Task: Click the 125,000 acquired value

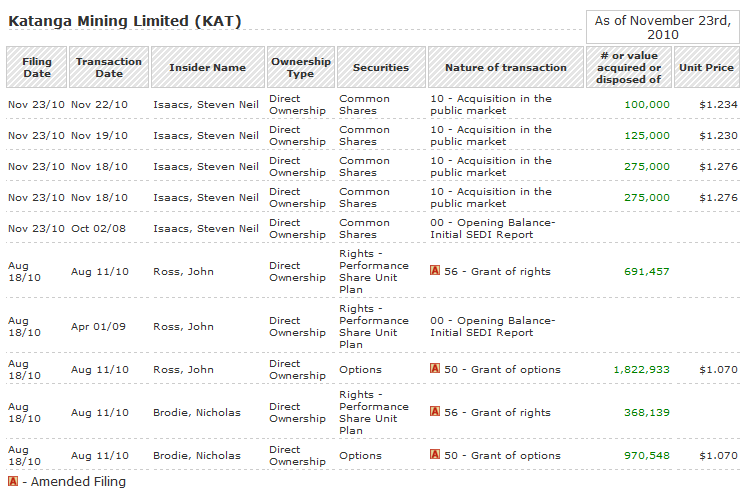Action: pyautogui.click(x=647, y=136)
